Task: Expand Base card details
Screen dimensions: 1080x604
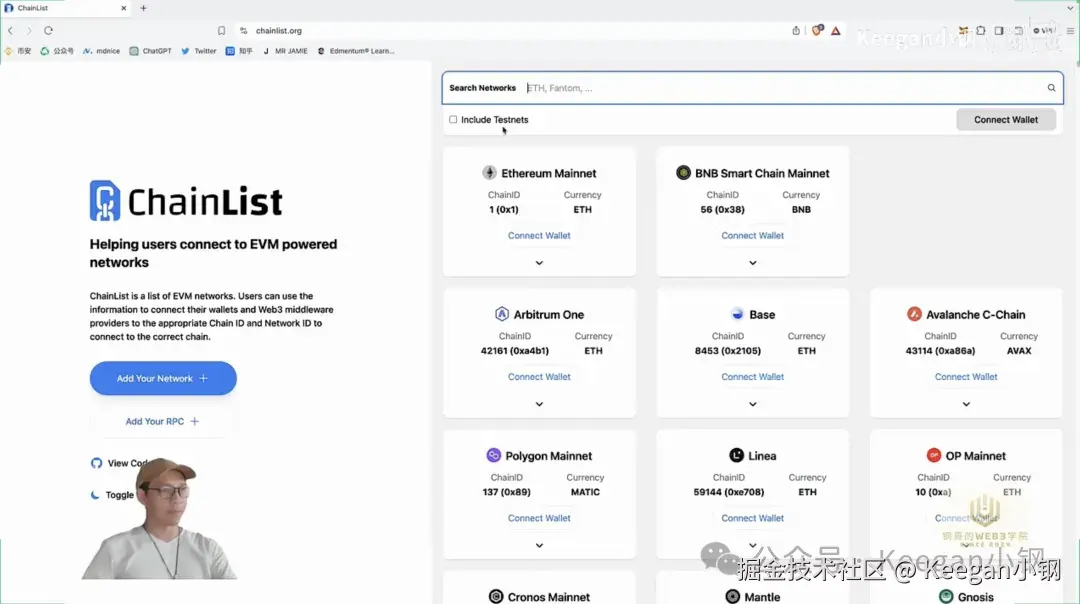Action: point(753,404)
